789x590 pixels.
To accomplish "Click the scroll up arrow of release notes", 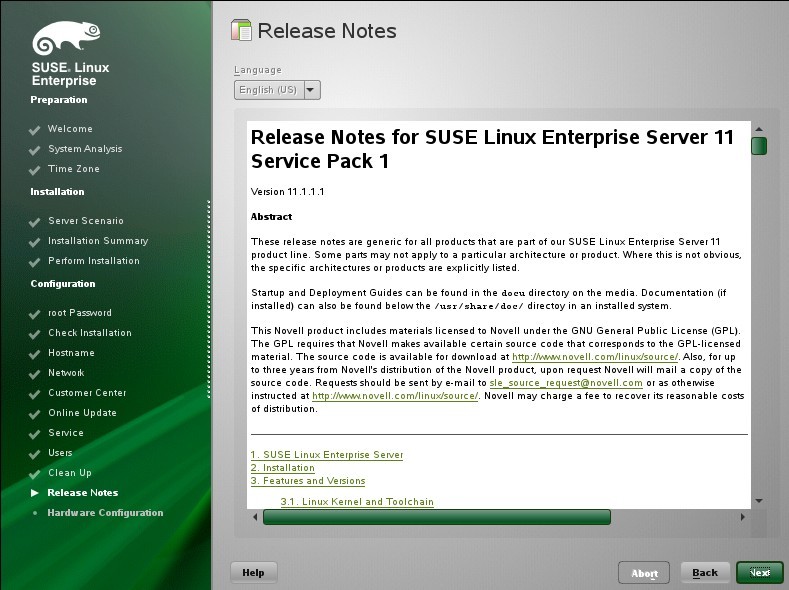I will 759,129.
